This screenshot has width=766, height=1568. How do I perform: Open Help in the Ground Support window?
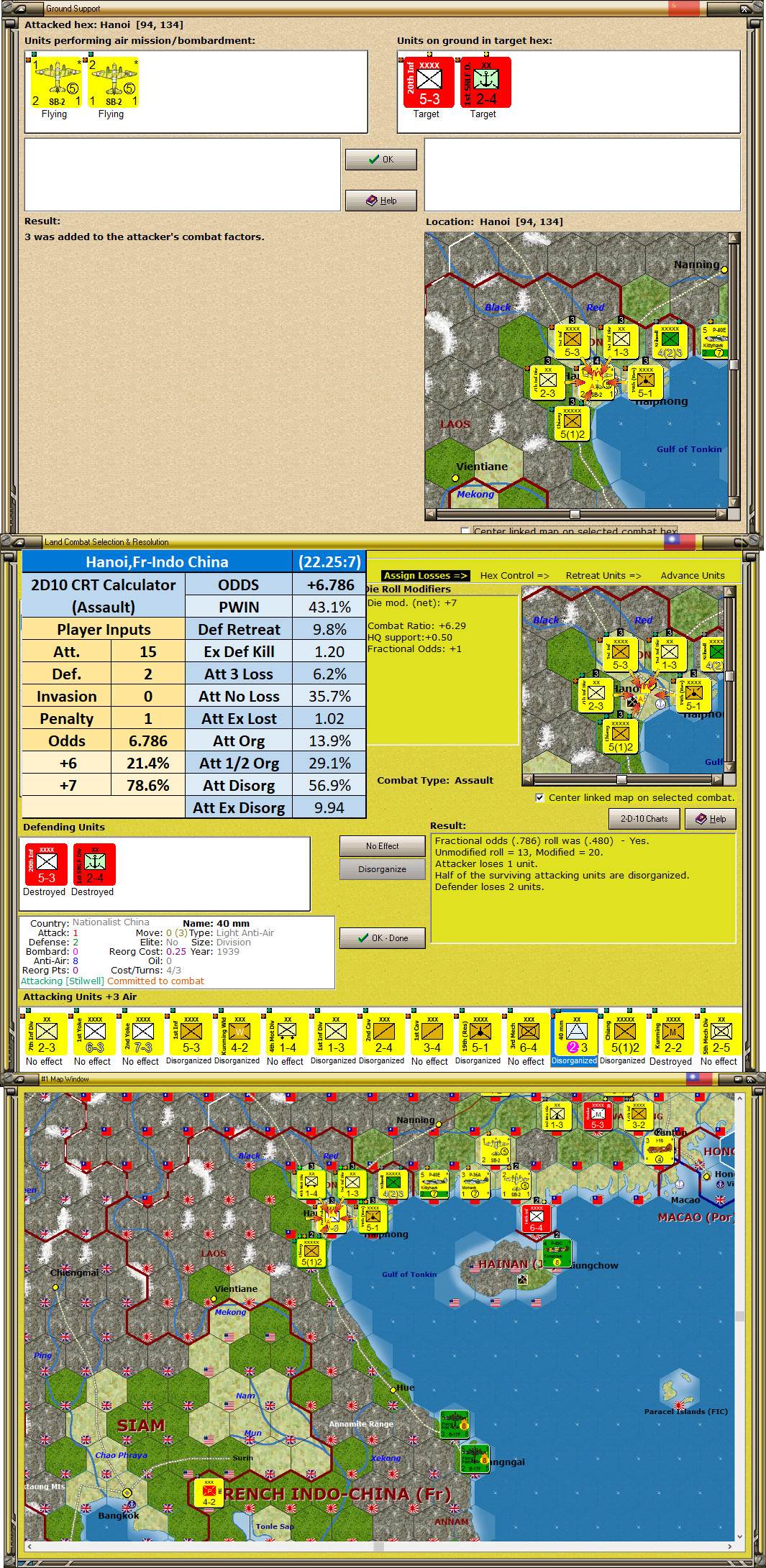coord(380,201)
